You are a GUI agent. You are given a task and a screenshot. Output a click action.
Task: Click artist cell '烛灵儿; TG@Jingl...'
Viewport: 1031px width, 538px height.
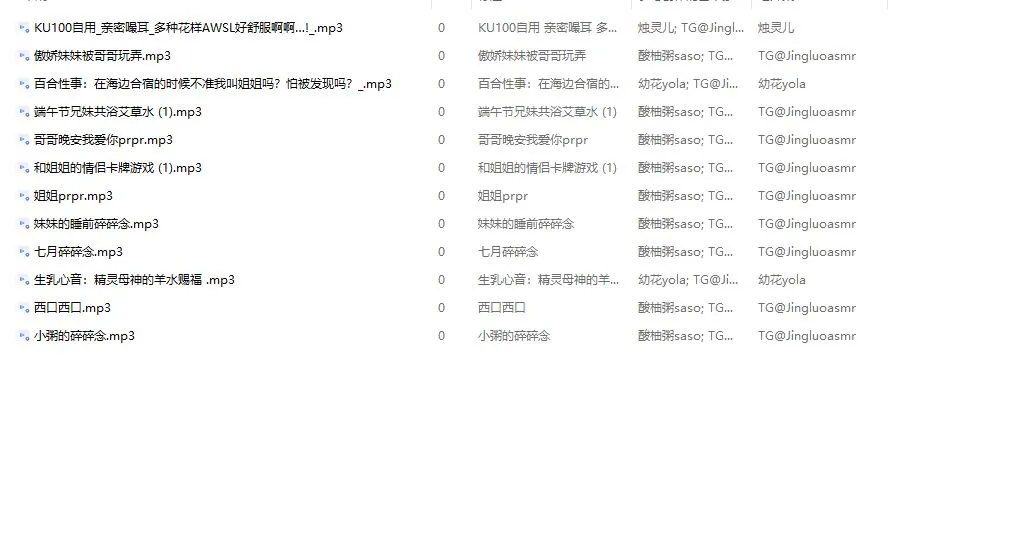690,28
